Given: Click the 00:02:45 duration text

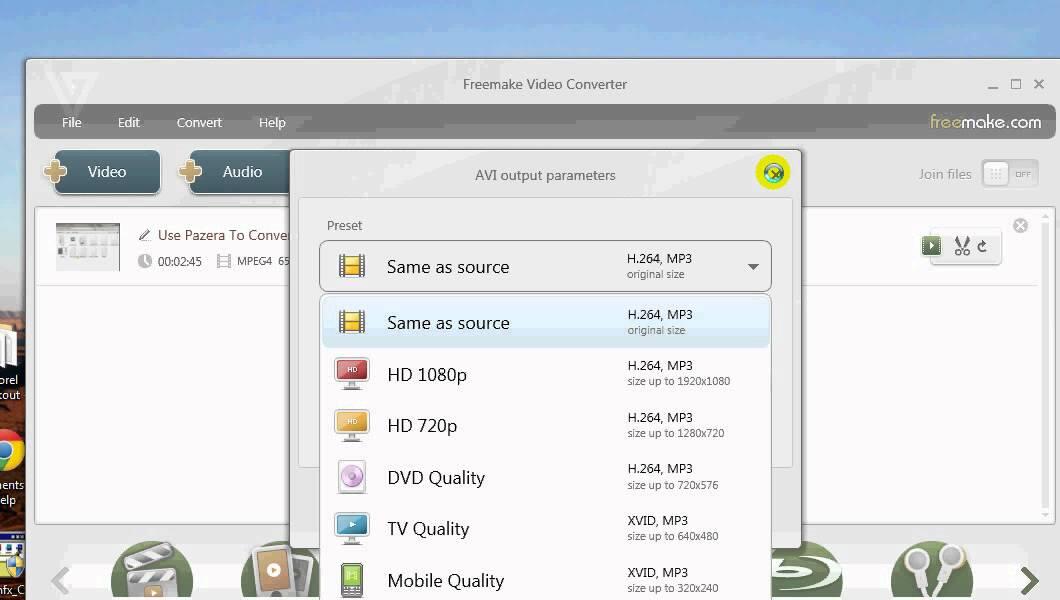Looking at the screenshot, I should point(180,261).
